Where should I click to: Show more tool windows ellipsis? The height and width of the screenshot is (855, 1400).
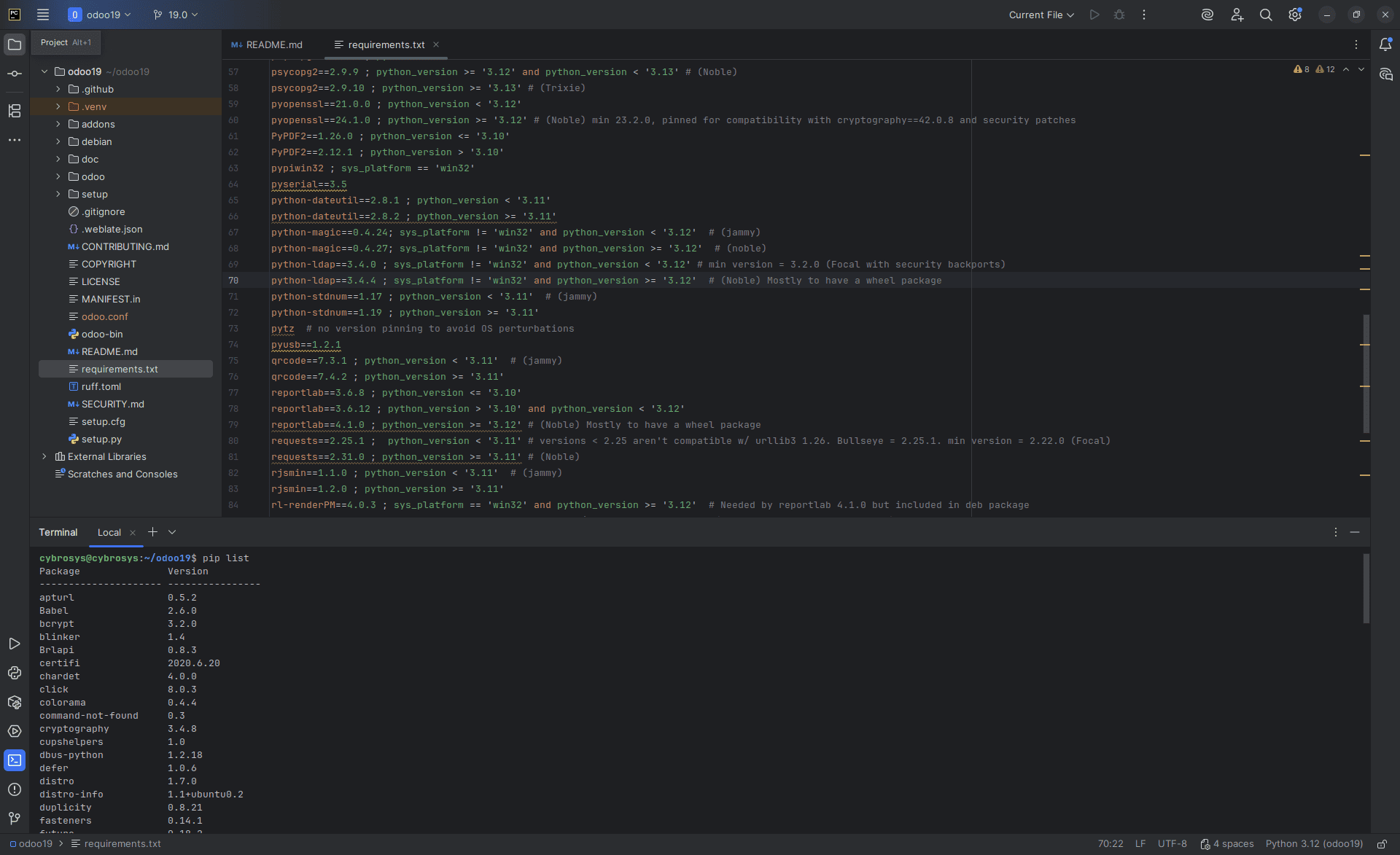pyautogui.click(x=15, y=140)
